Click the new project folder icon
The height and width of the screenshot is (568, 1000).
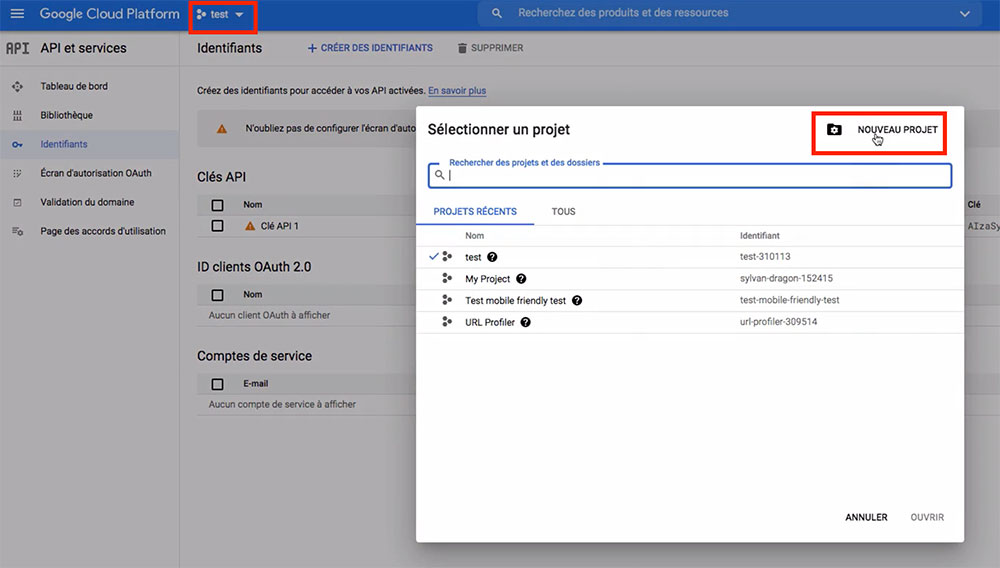pyautogui.click(x=834, y=129)
